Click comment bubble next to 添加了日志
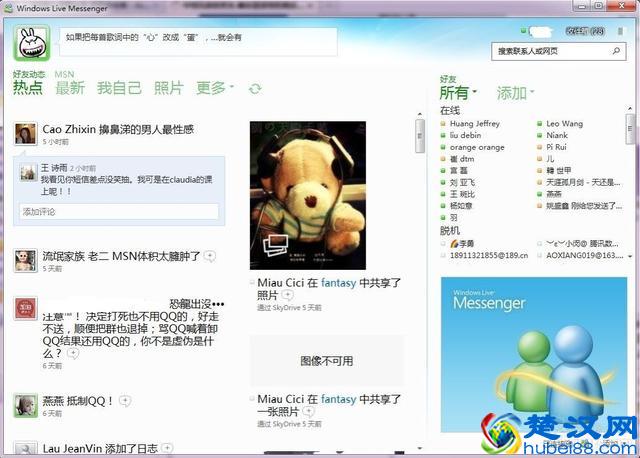640x458 pixels. click(167, 448)
